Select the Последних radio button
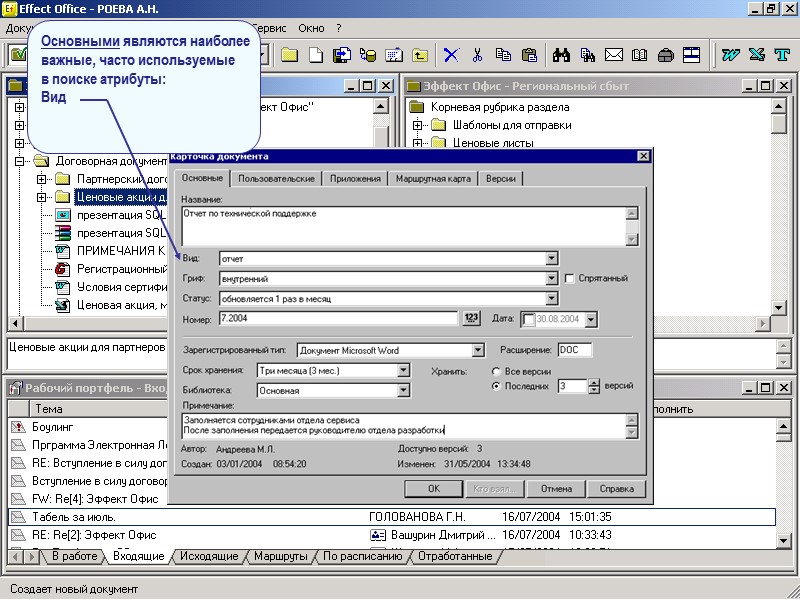The width and height of the screenshot is (800, 600). click(496, 386)
